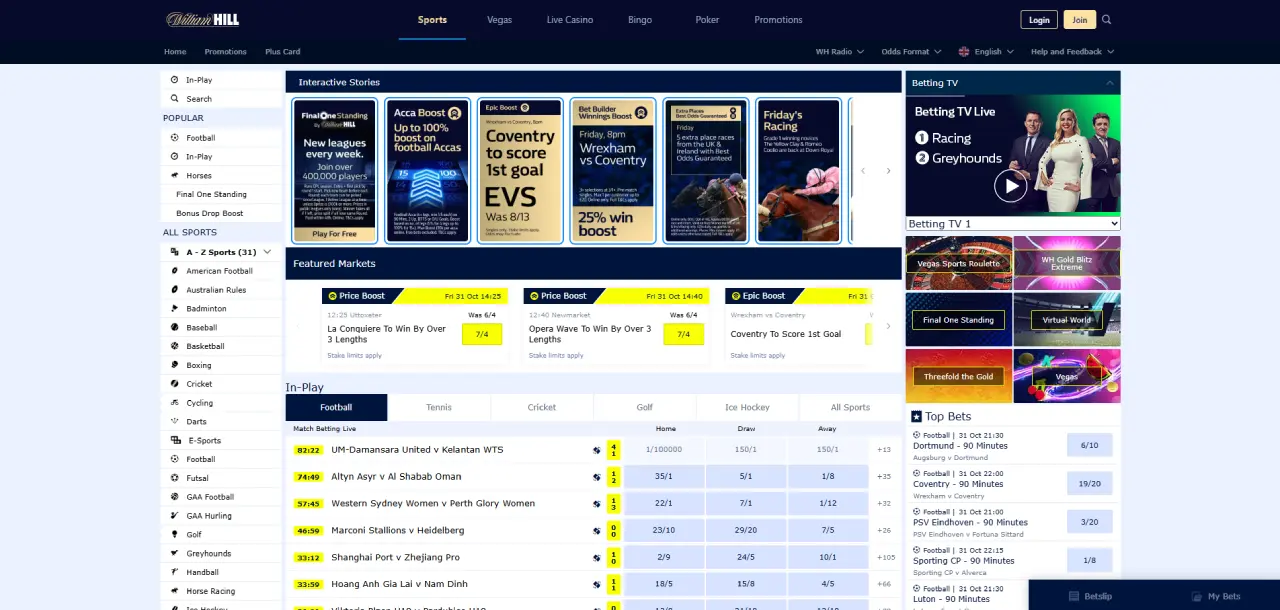Open more markets +13 for UM-Damansara match
Image resolution: width=1280 pixels, height=610 pixels.
pyautogui.click(x=884, y=450)
